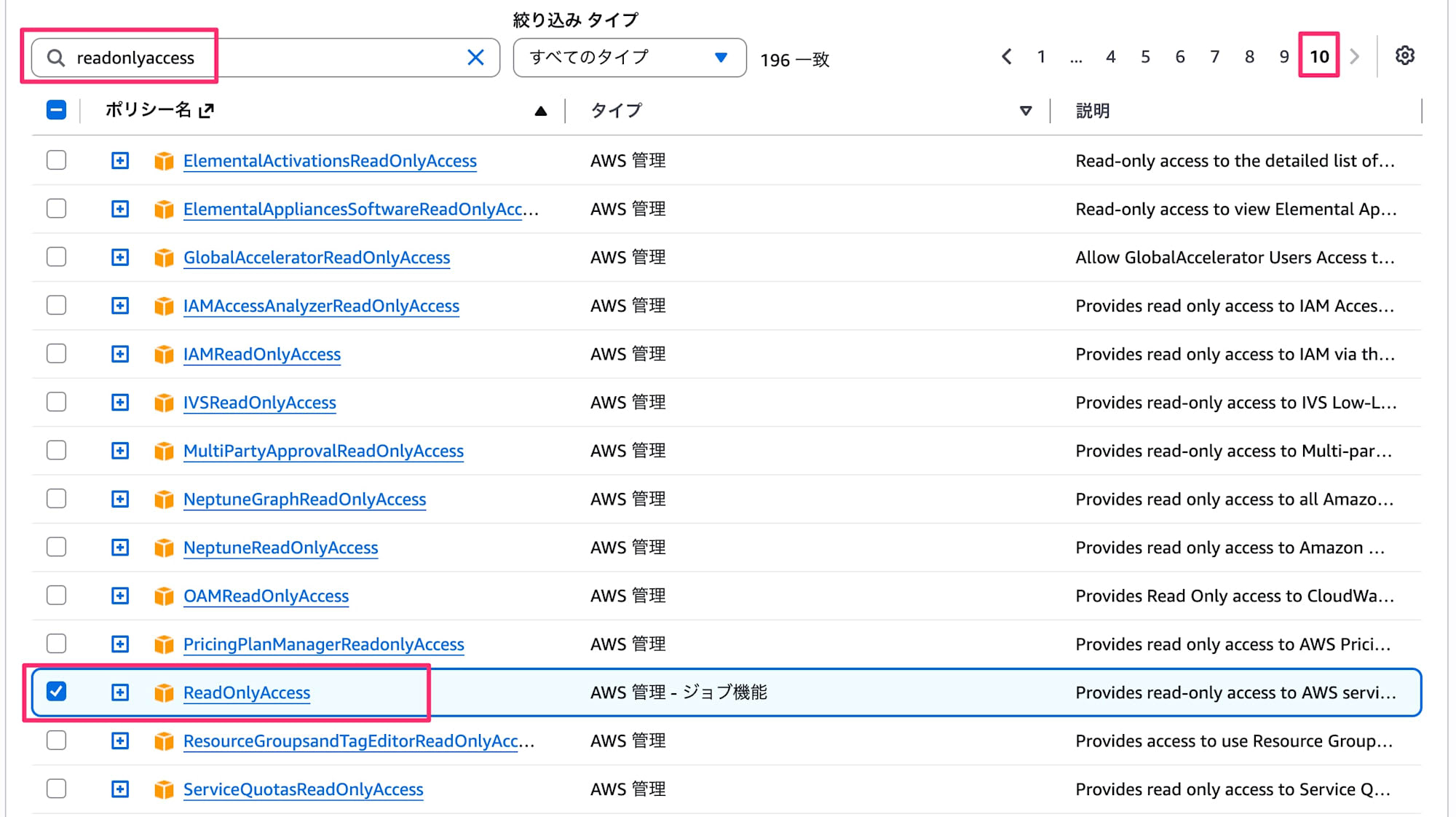Expand the ElementalActivationsReadOnlyAccess policy details
Screen dimensions: 1456x817
[x=120, y=161]
